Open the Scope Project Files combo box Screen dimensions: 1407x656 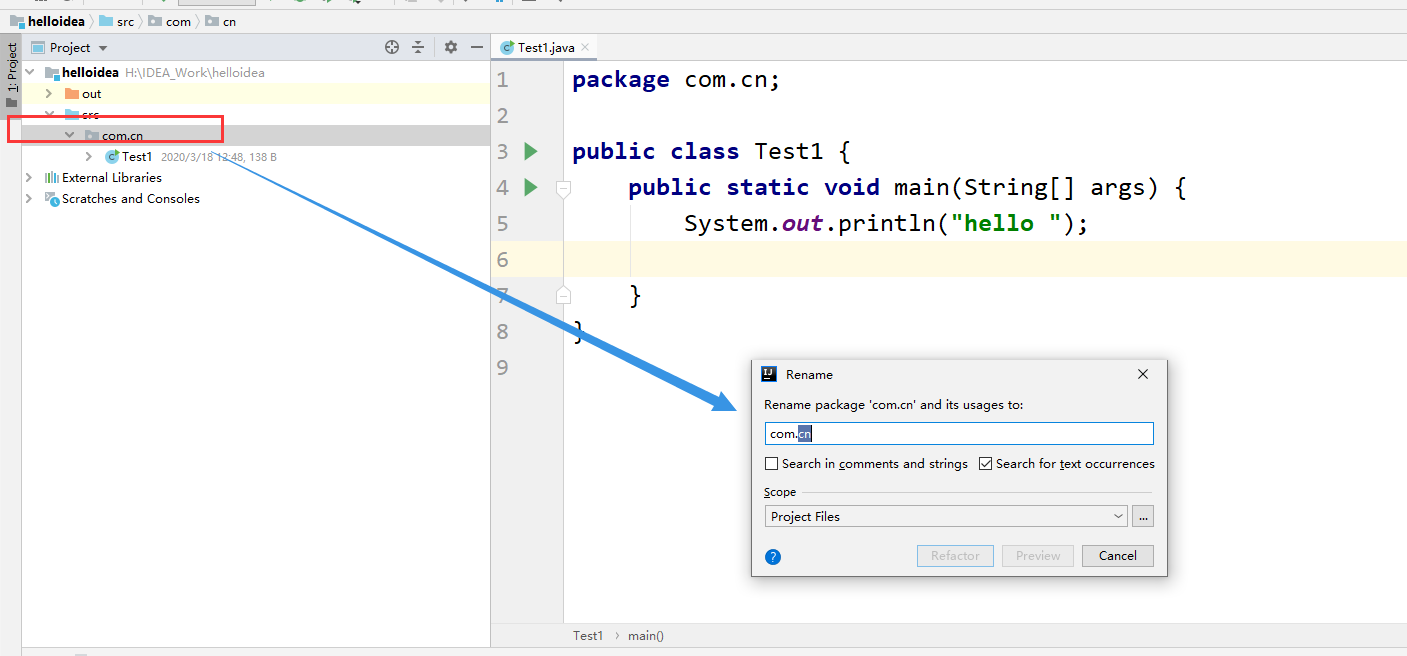click(946, 517)
